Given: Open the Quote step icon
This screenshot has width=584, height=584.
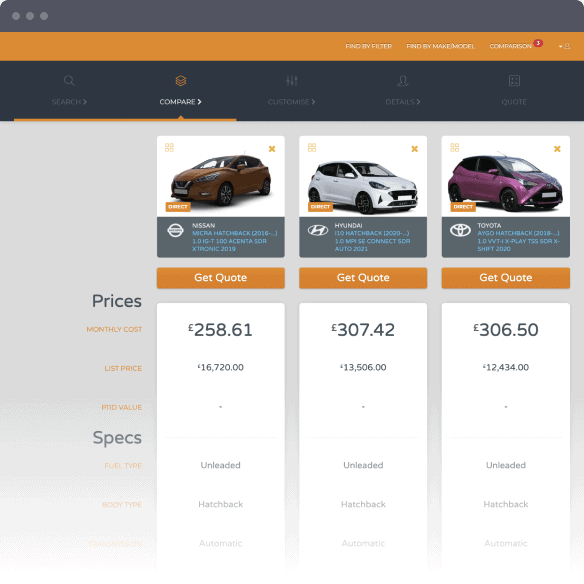Looking at the screenshot, I should pos(514,81).
